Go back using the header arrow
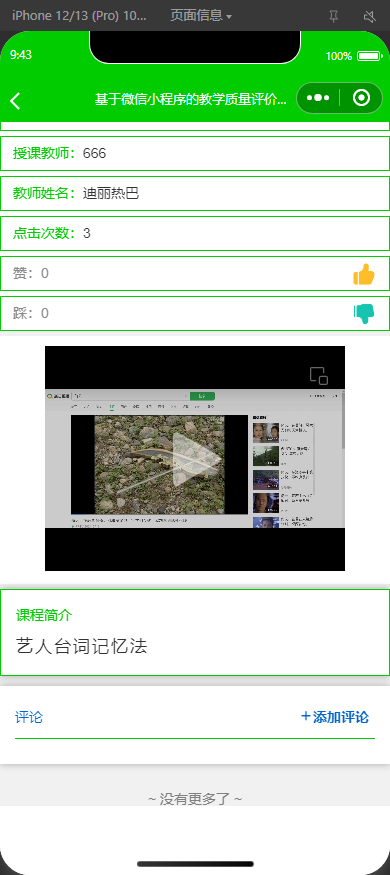390x875 pixels. [x=15, y=100]
